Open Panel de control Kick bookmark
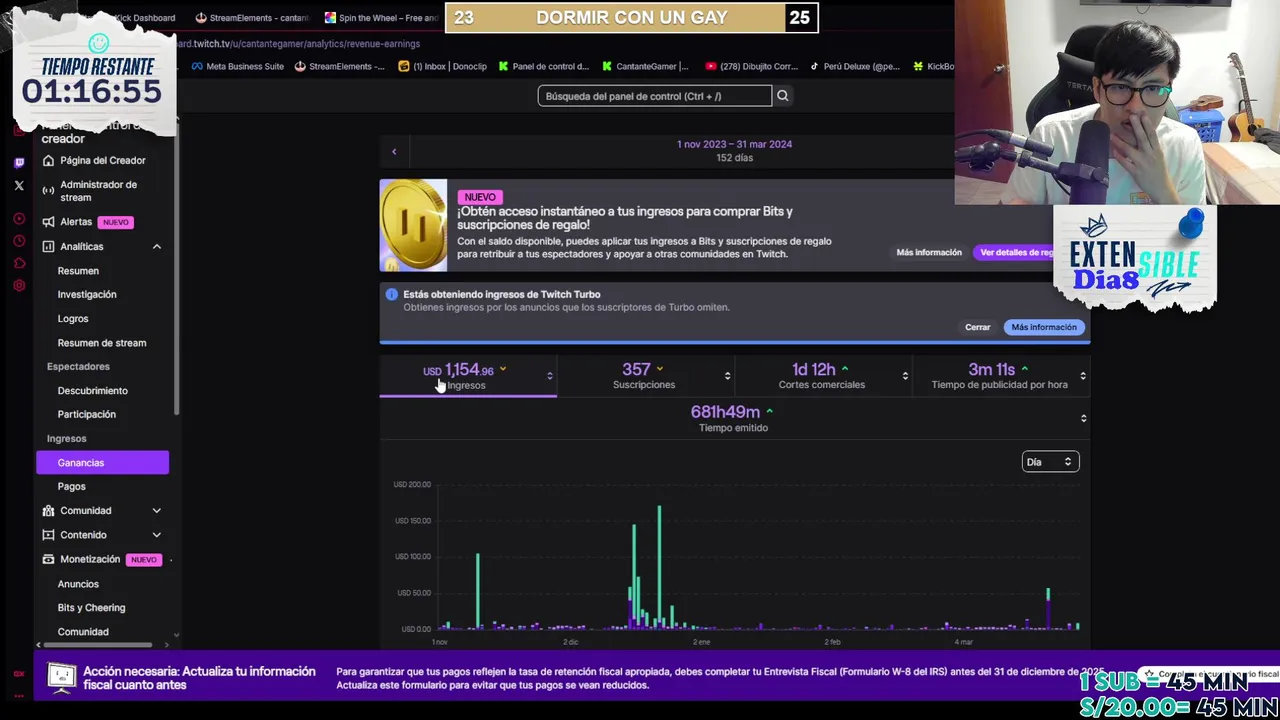1280x720 pixels. tap(544, 67)
